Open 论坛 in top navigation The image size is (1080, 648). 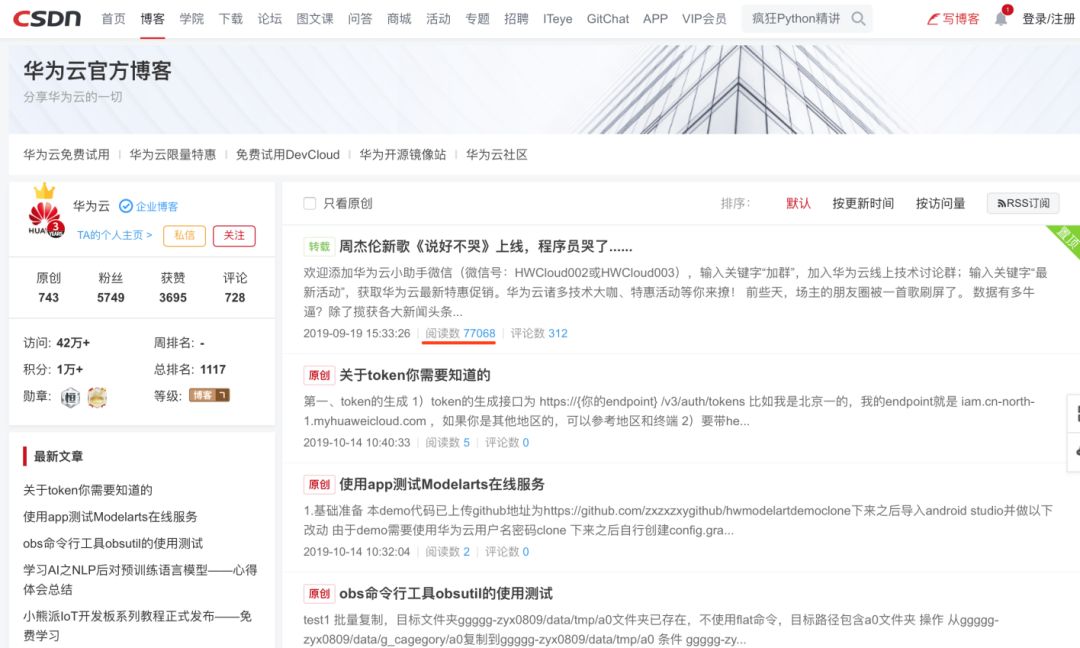270,19
